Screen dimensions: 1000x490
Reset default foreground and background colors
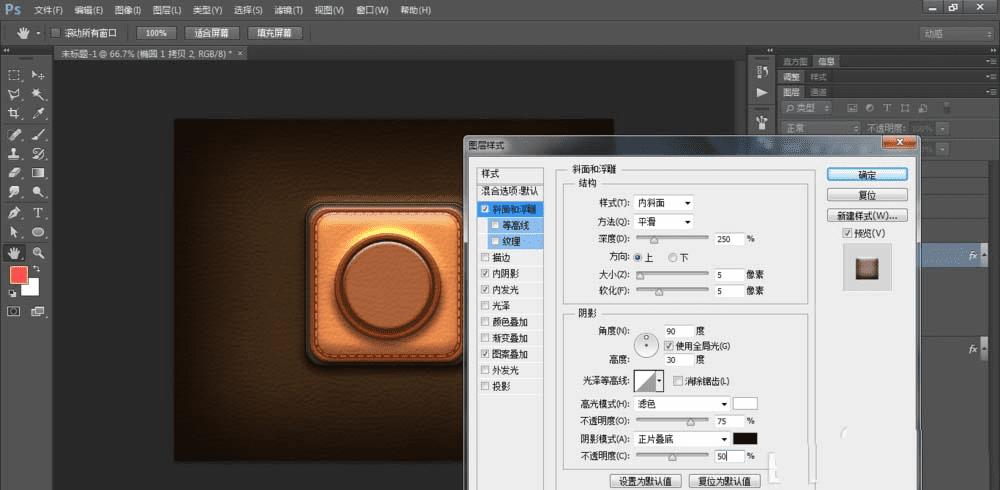12,293
